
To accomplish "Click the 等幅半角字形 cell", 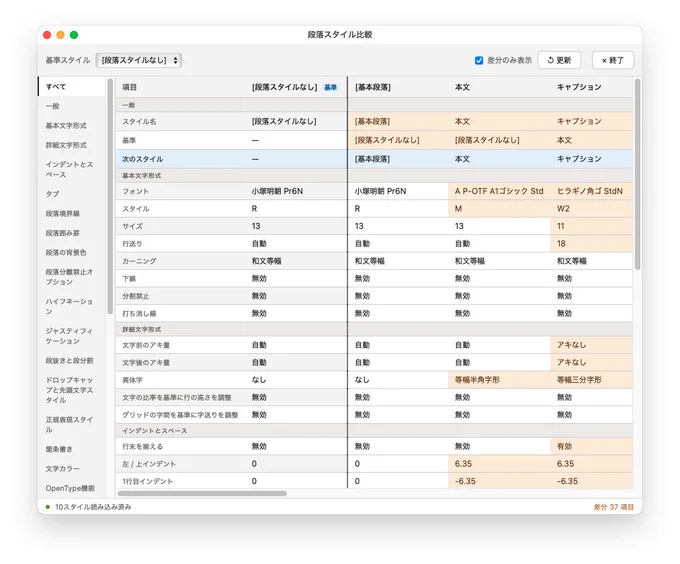I will coord(499,380).
